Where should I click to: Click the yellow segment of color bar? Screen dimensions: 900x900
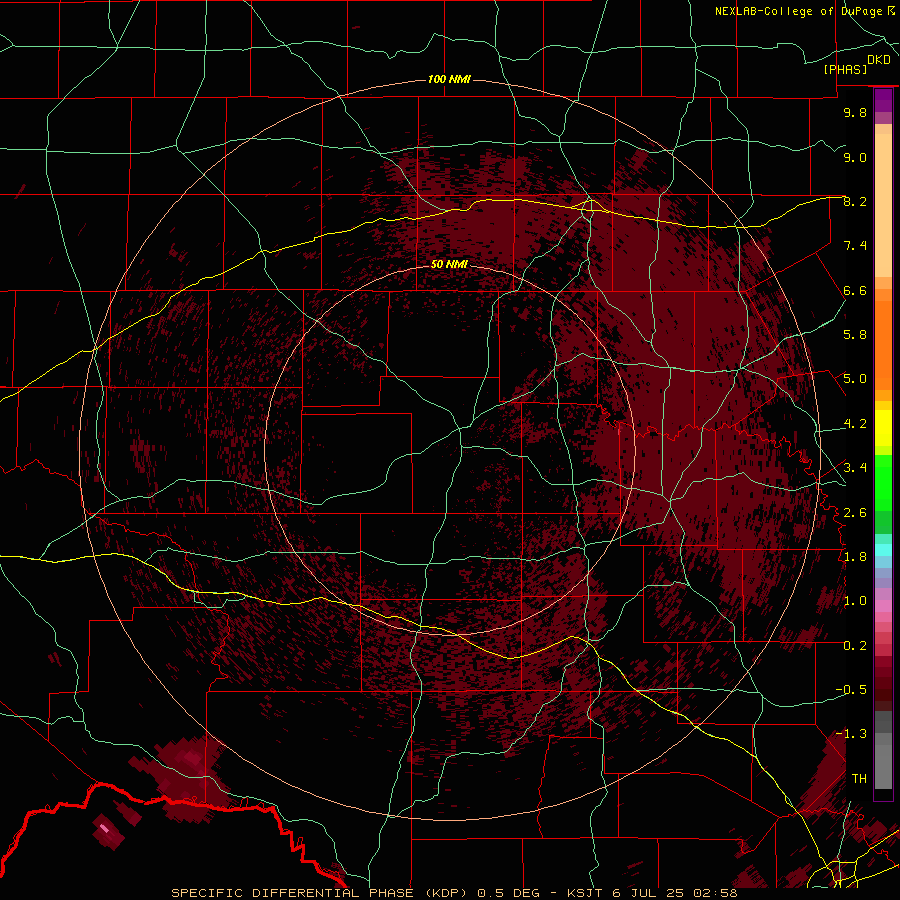click(883, 428)
